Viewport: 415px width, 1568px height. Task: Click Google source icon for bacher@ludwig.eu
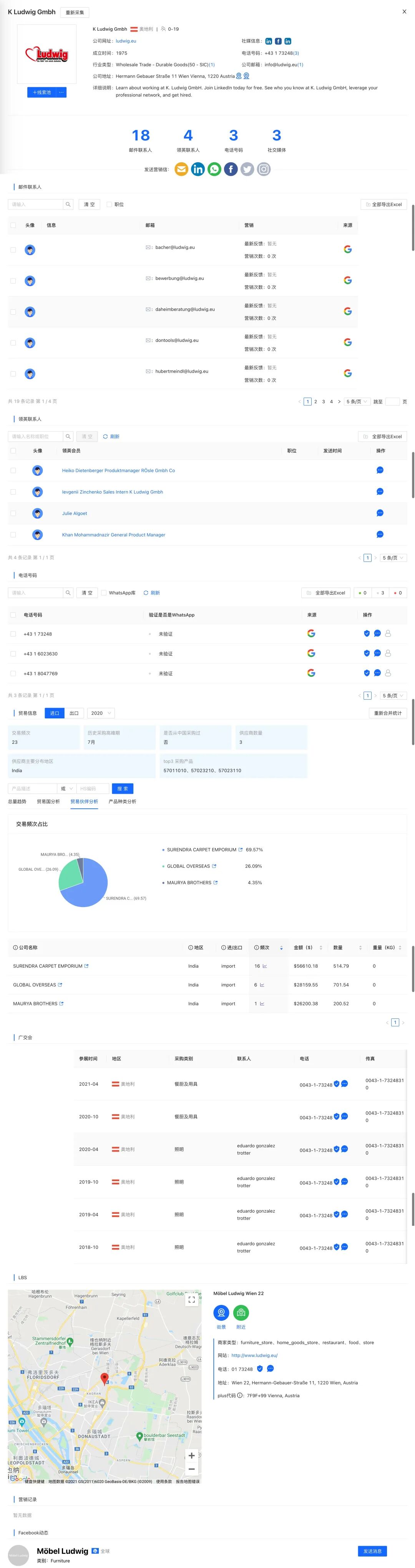click(347, 249)
